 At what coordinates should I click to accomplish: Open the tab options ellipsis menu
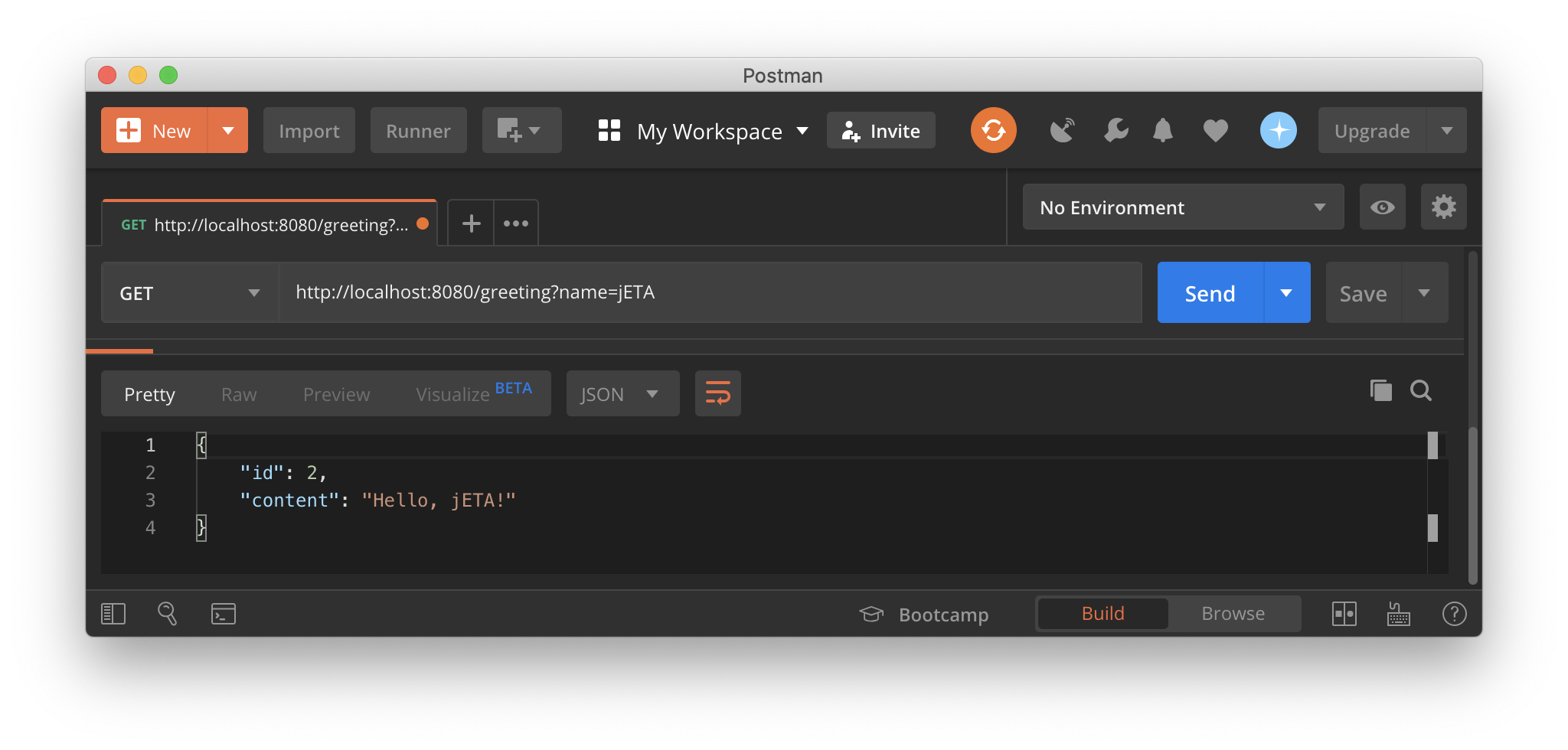click(x=516, y=223)
